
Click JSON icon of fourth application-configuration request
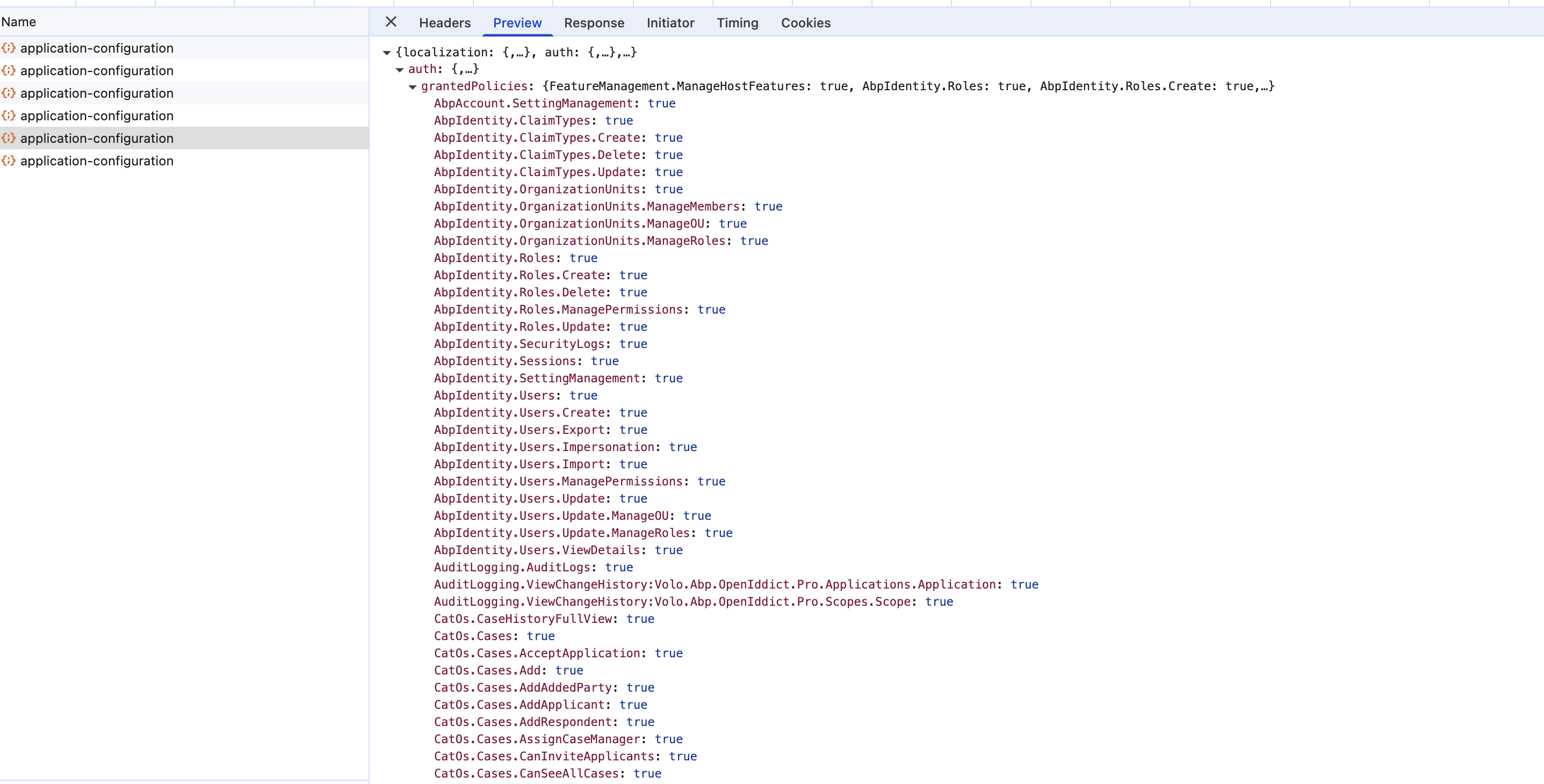(9, 115)
